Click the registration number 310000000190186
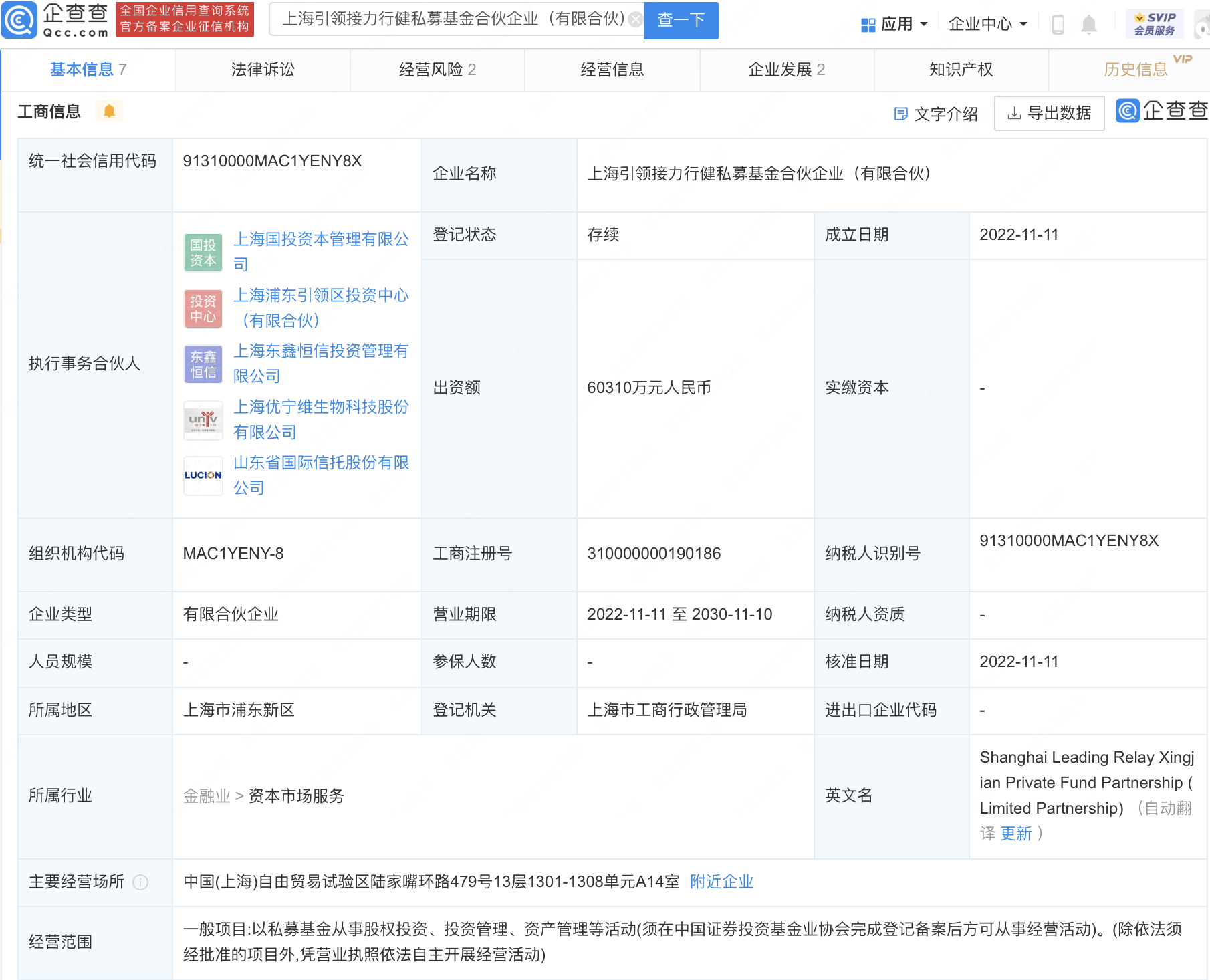1210x980 pixels. [x=654, y=554]
